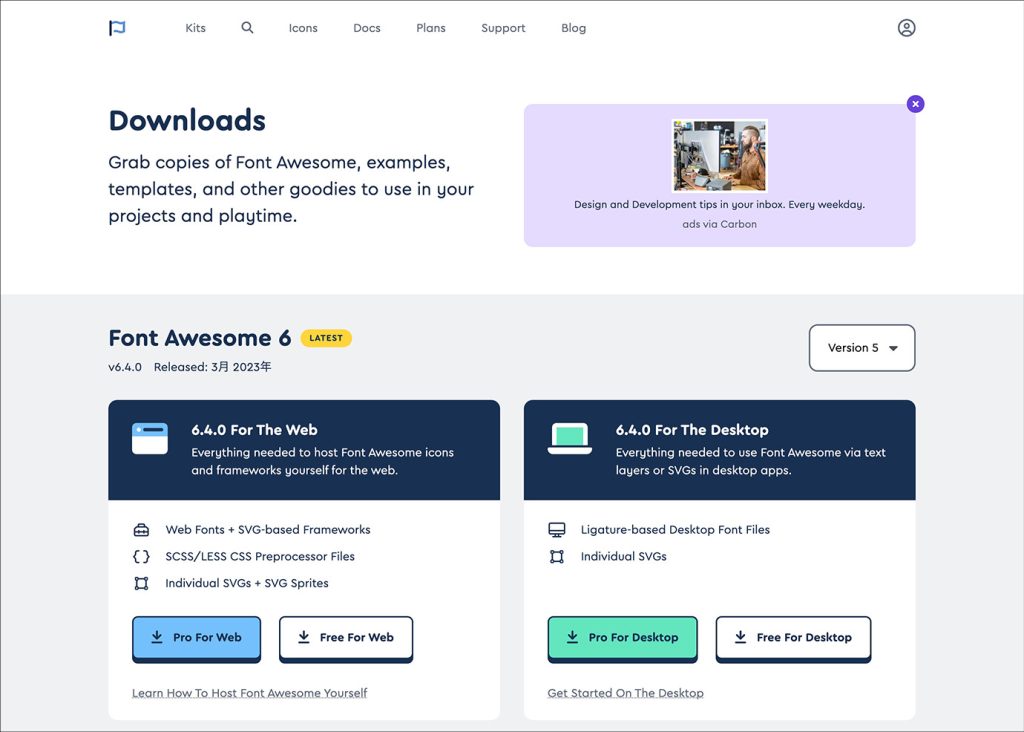Click the laptop icon in the Desktop card
Viewport: 1024px width, 732px height.
click(570, 439)
